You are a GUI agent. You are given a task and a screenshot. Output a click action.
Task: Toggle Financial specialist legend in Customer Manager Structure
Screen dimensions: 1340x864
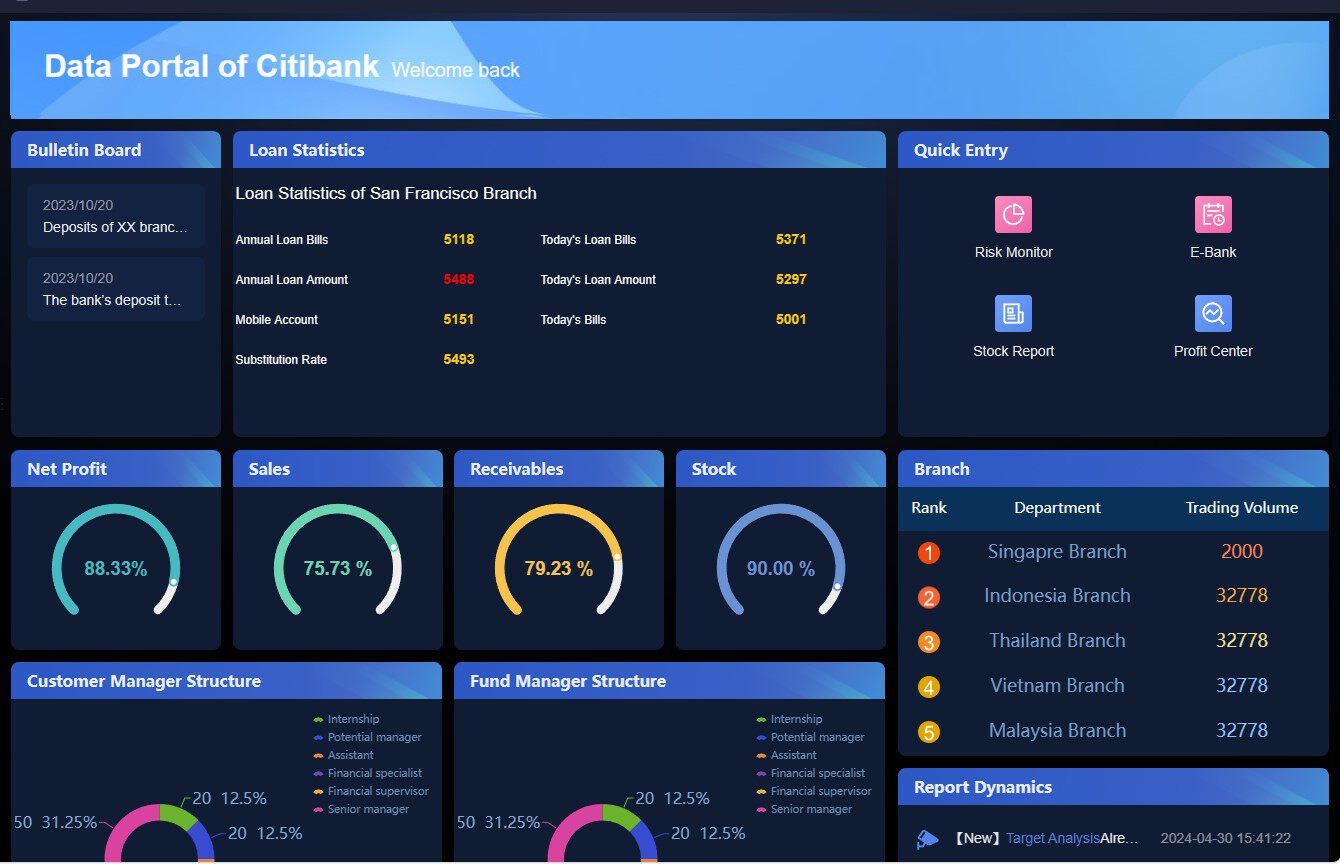point(367,773)
